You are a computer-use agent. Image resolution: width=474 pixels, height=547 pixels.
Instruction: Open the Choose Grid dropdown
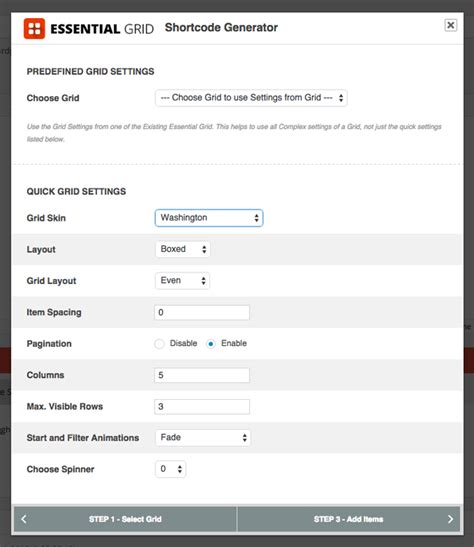coord(251,98)
